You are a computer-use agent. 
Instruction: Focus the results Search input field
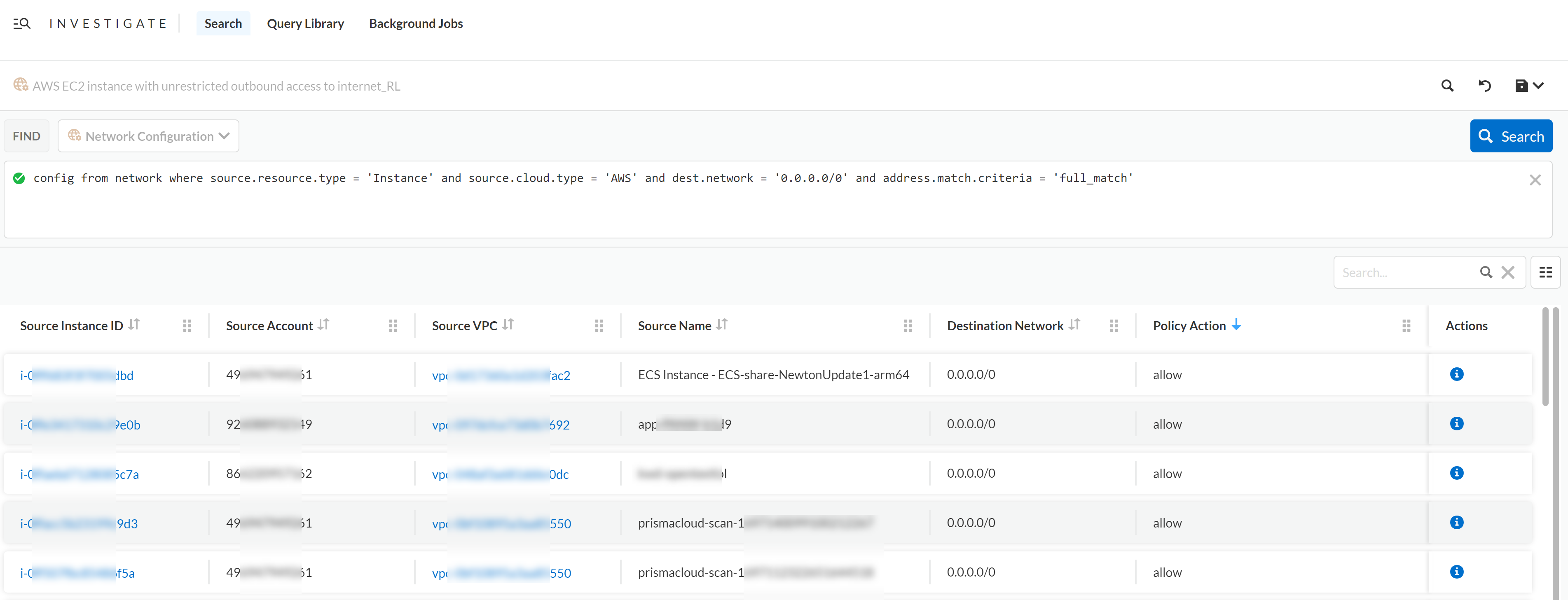pos(1406,273)
